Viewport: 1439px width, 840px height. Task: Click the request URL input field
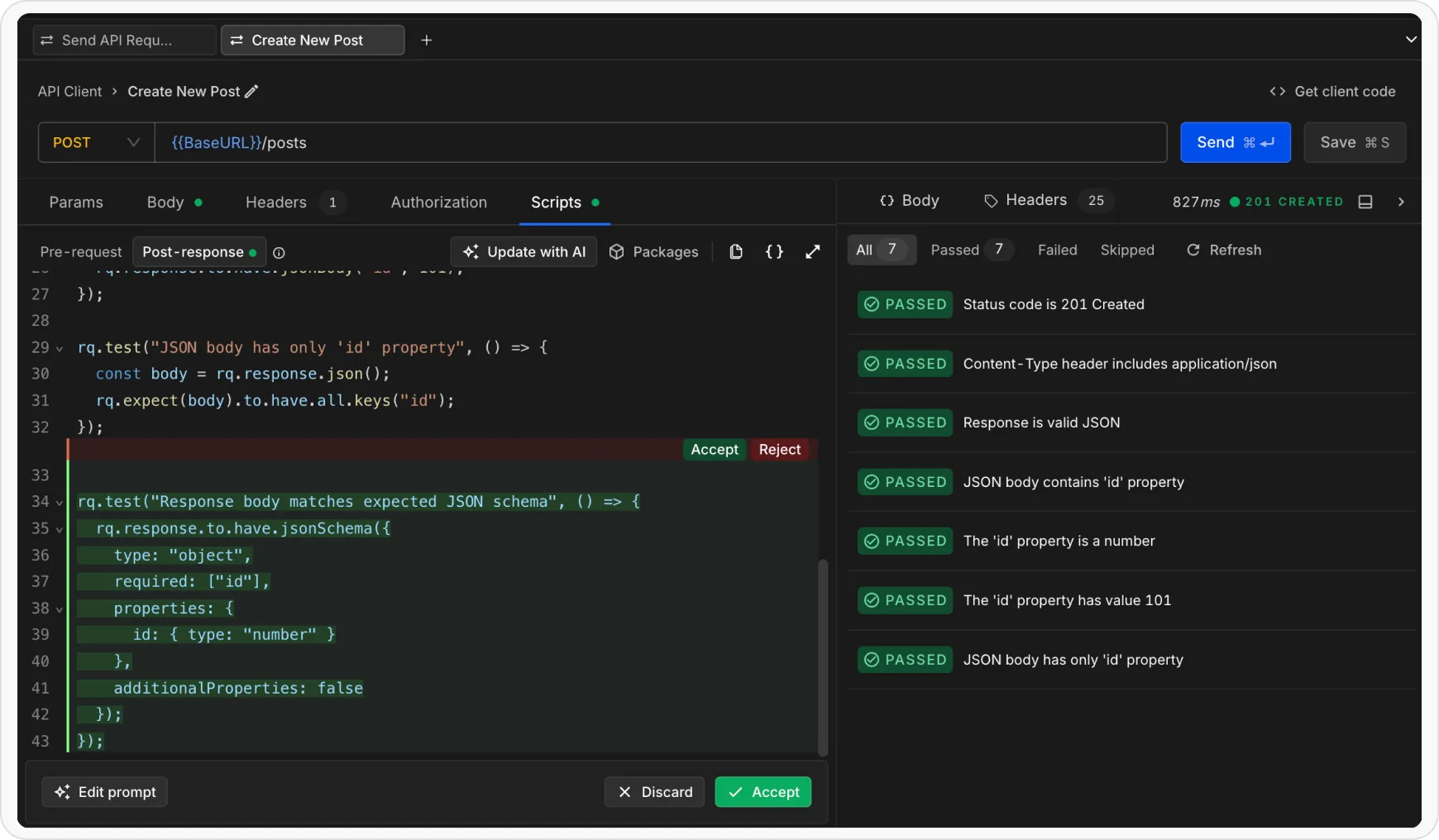point(662,142)
